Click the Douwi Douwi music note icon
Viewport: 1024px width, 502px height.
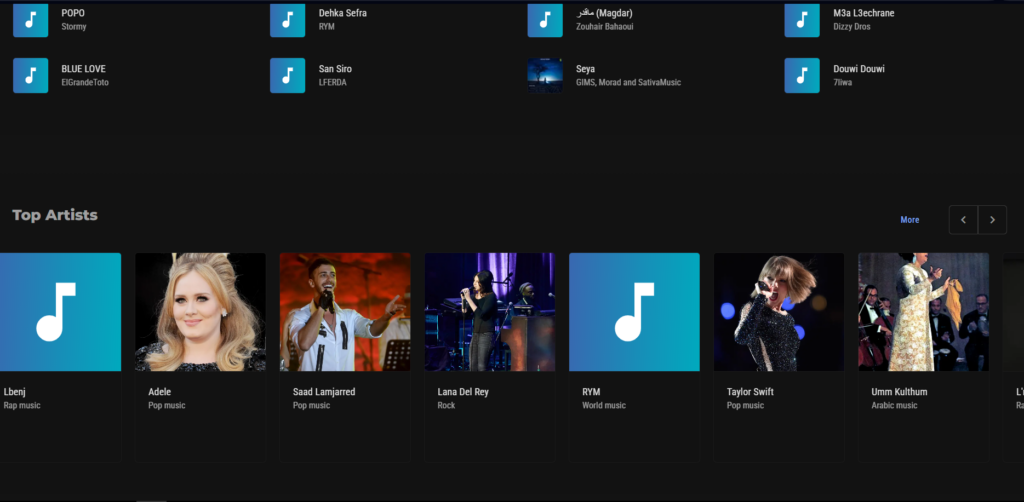[x=801, y=75]
